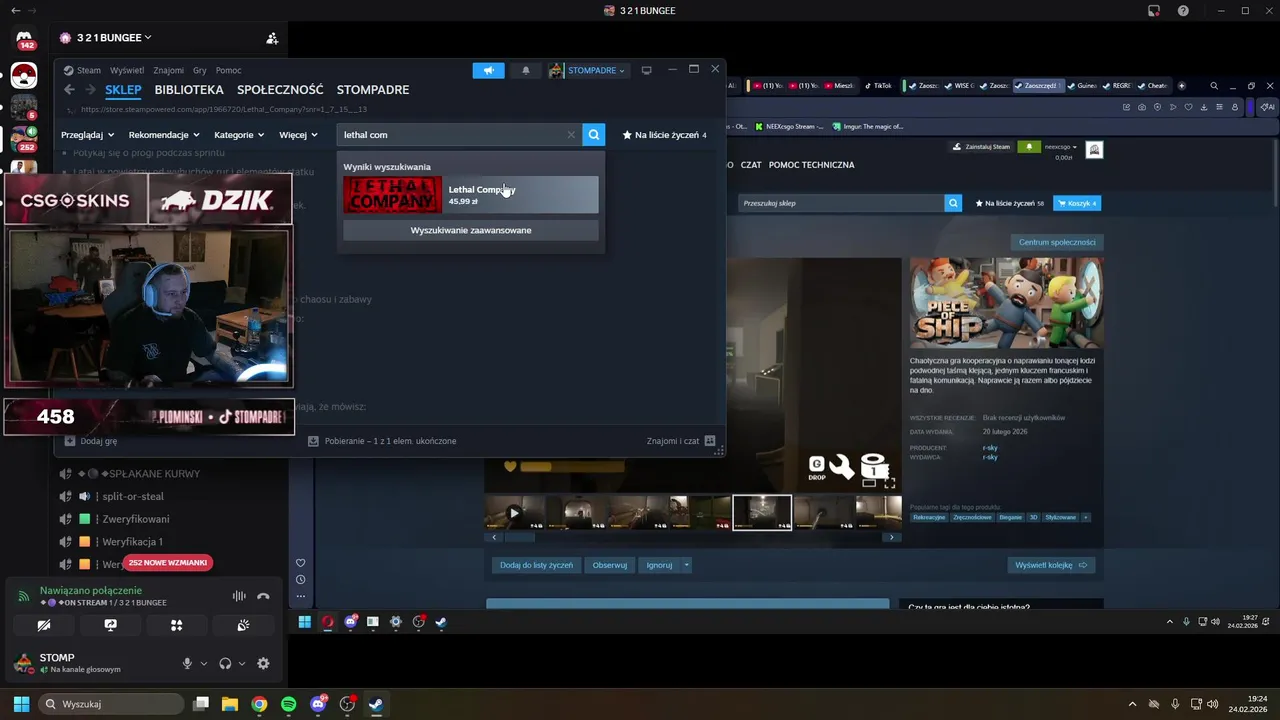Disconnect from voice with the hang-up icon

point(263,596)
